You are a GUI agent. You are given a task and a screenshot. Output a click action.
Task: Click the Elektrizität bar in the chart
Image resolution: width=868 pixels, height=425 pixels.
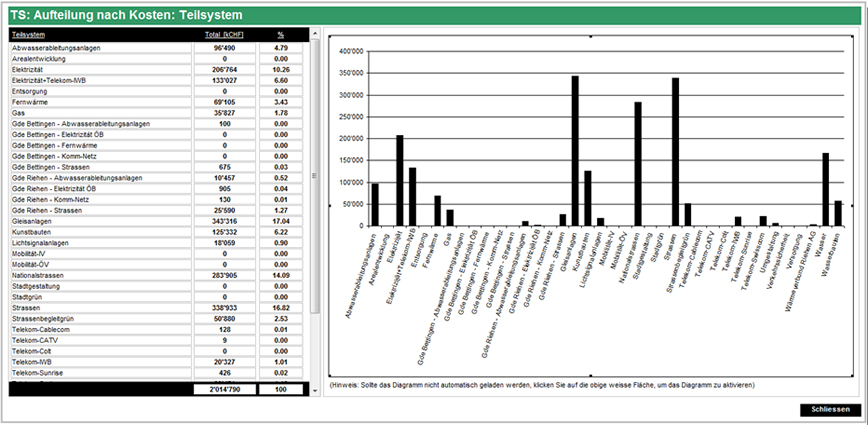coord(399,180)
